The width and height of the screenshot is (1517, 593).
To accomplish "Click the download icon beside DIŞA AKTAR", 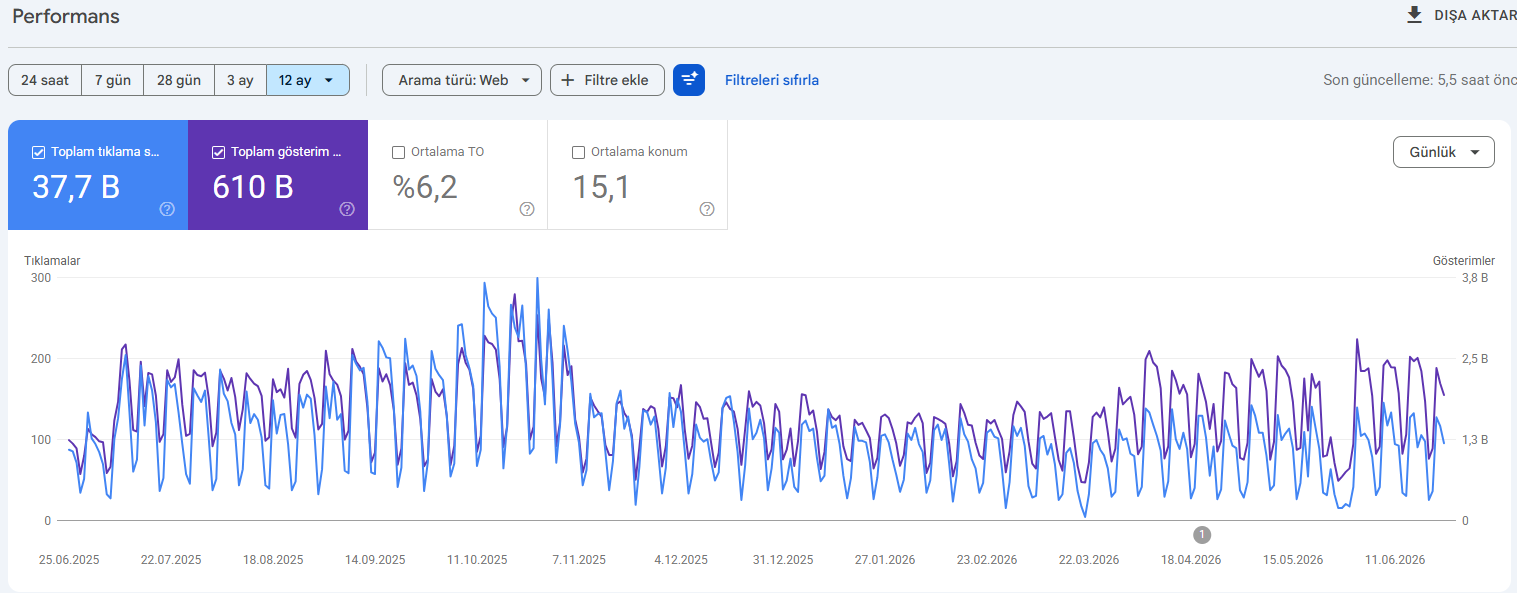I will 1414,15.
